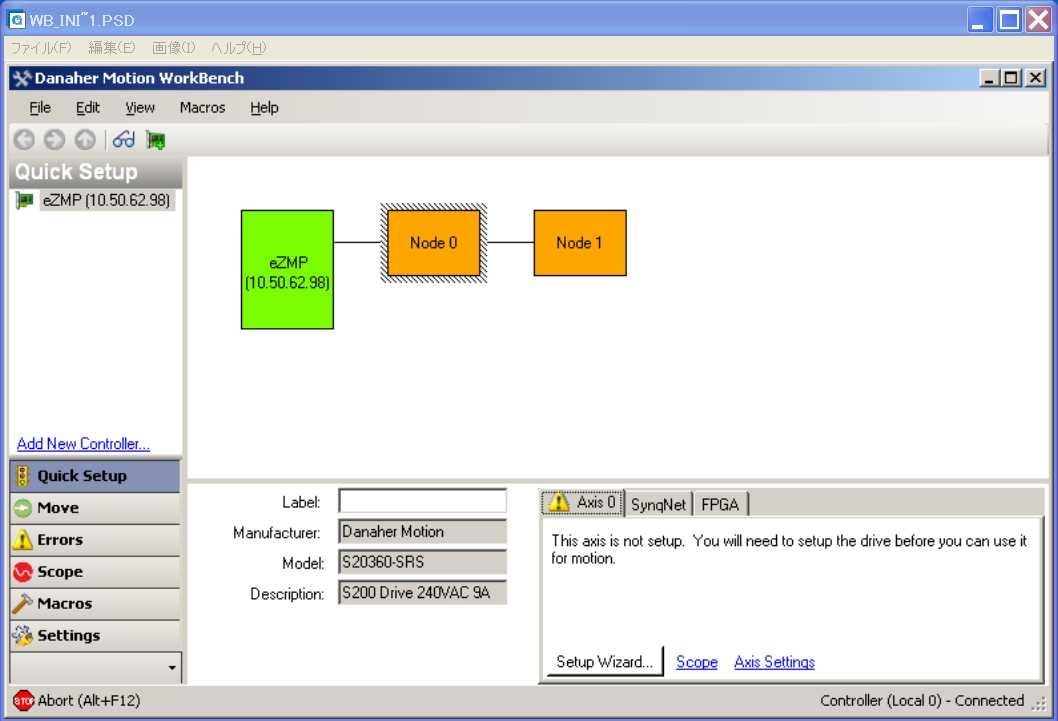This screenshot has height=721, width=1058.
Task: Click the hammer Macros icon
Action: point(22,603)
